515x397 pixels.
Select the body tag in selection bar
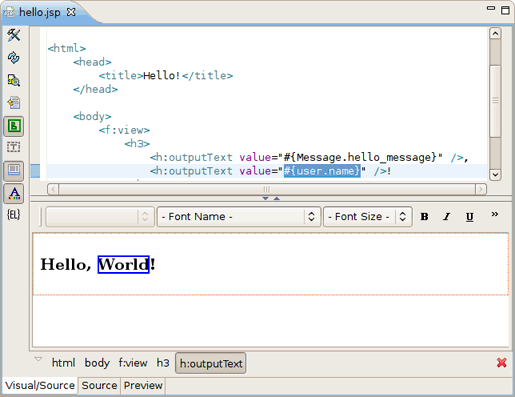click(x=97, y=363)
